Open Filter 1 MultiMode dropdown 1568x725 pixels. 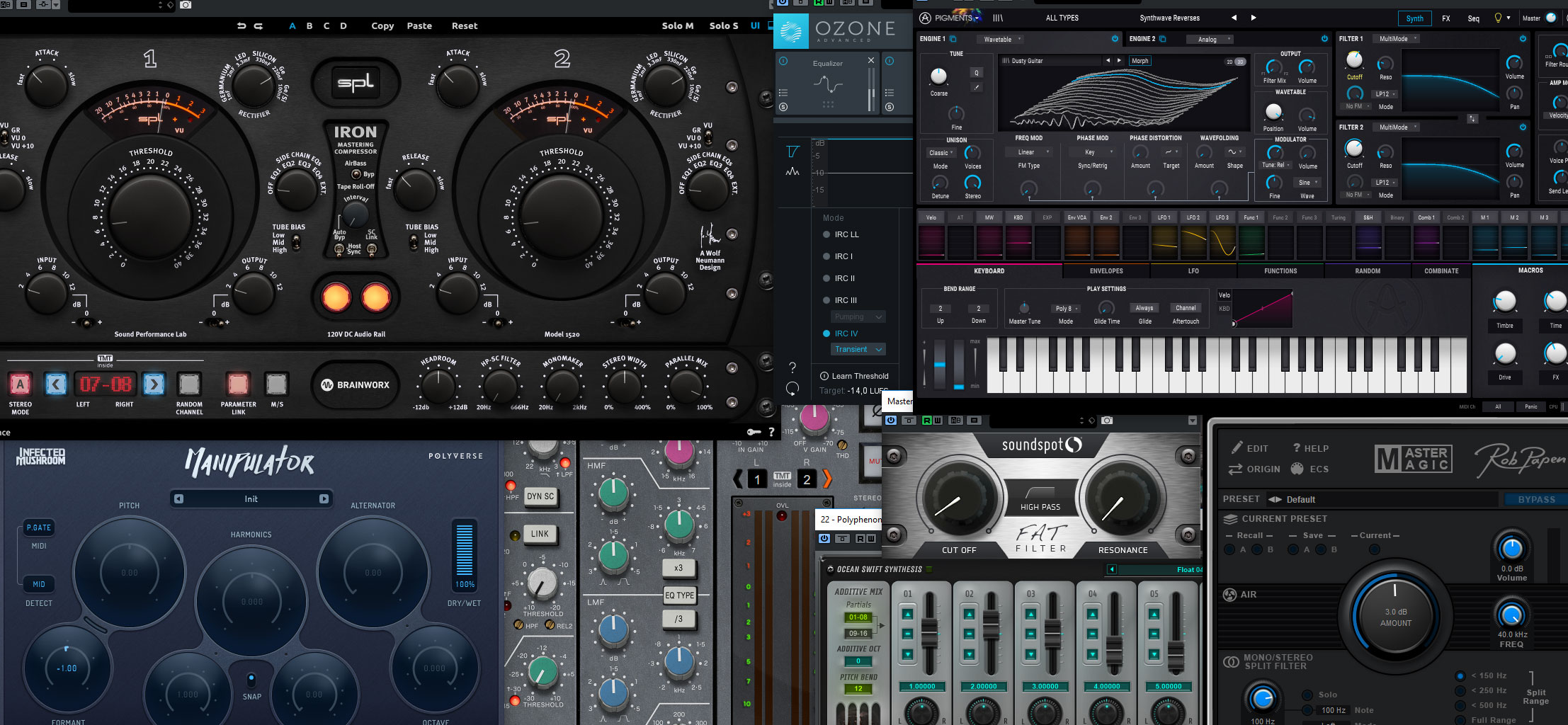(x=1397, y=39)
